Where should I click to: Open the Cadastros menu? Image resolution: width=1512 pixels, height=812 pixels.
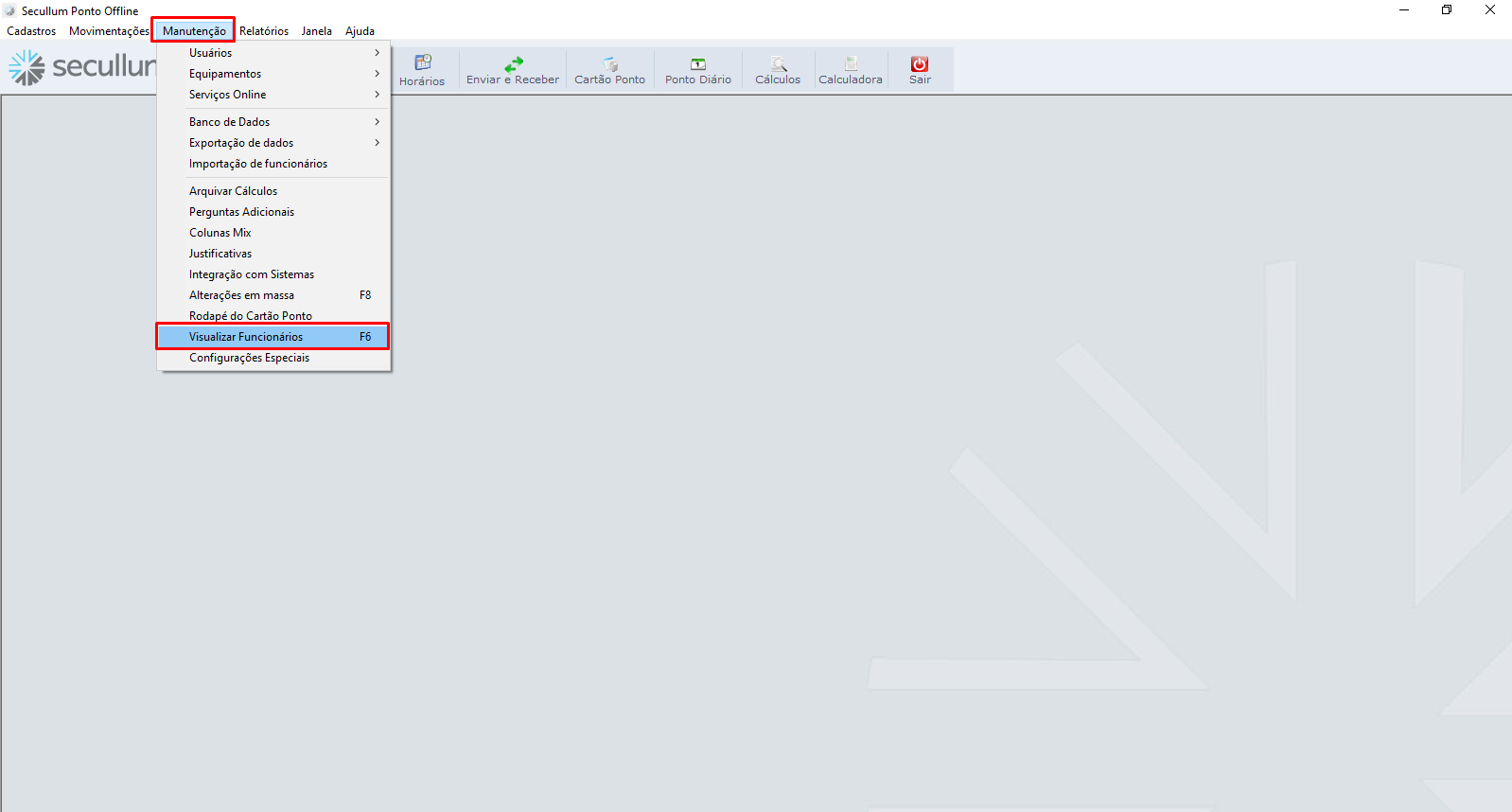[31, 31]
